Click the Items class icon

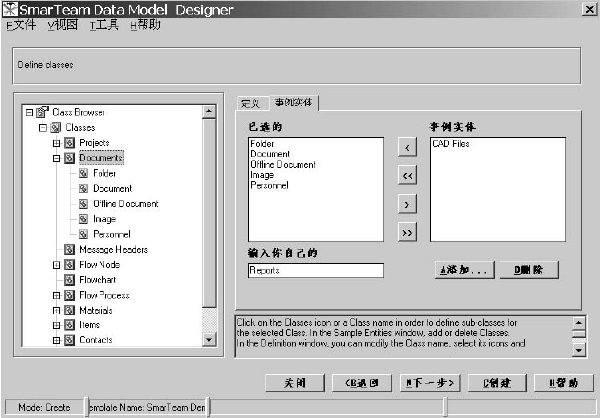coord(69,325)
